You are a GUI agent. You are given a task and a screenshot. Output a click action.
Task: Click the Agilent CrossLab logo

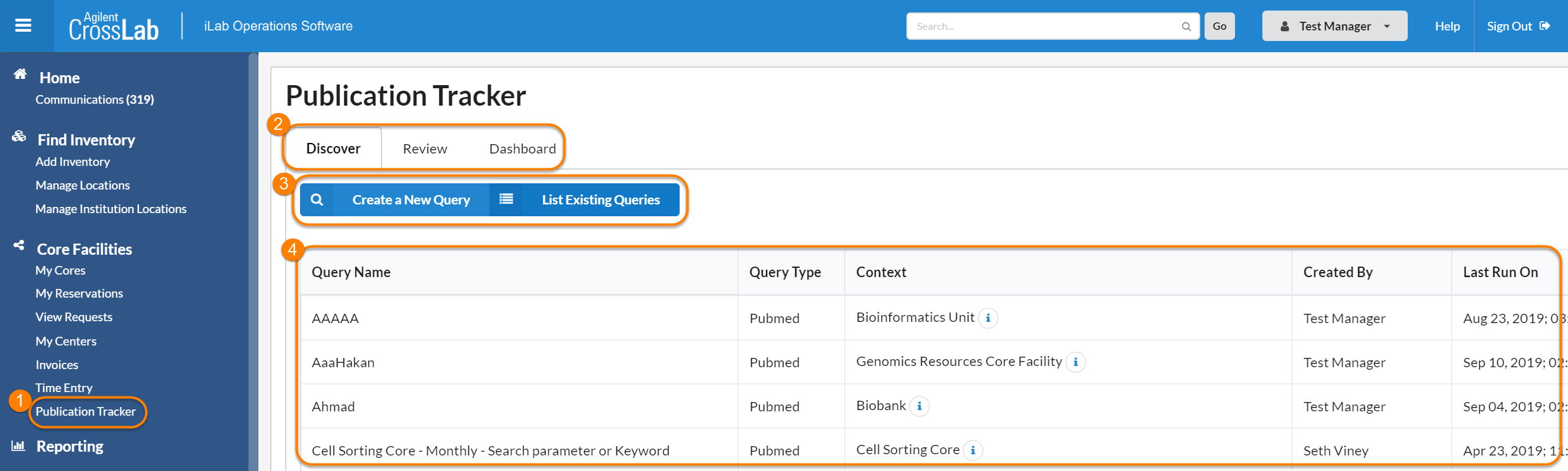pos(114,27)
